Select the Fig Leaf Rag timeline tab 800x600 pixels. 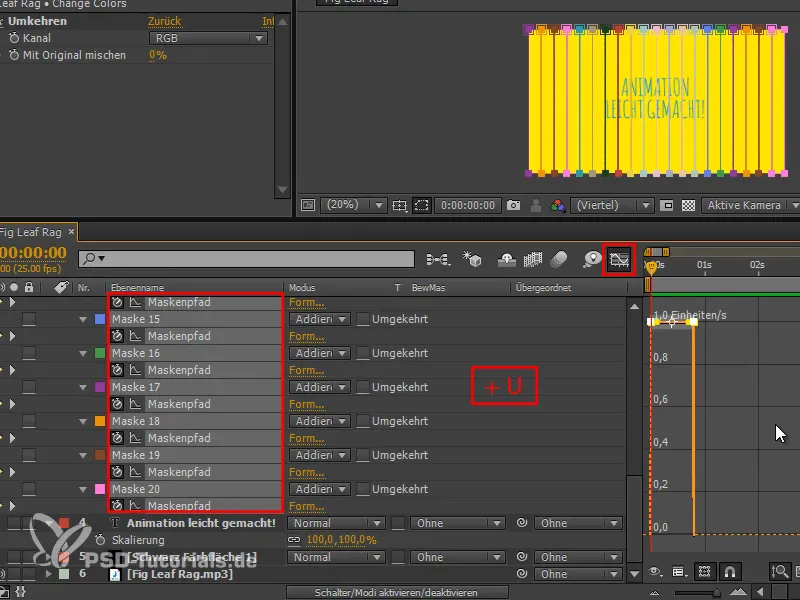pos(31,232)
